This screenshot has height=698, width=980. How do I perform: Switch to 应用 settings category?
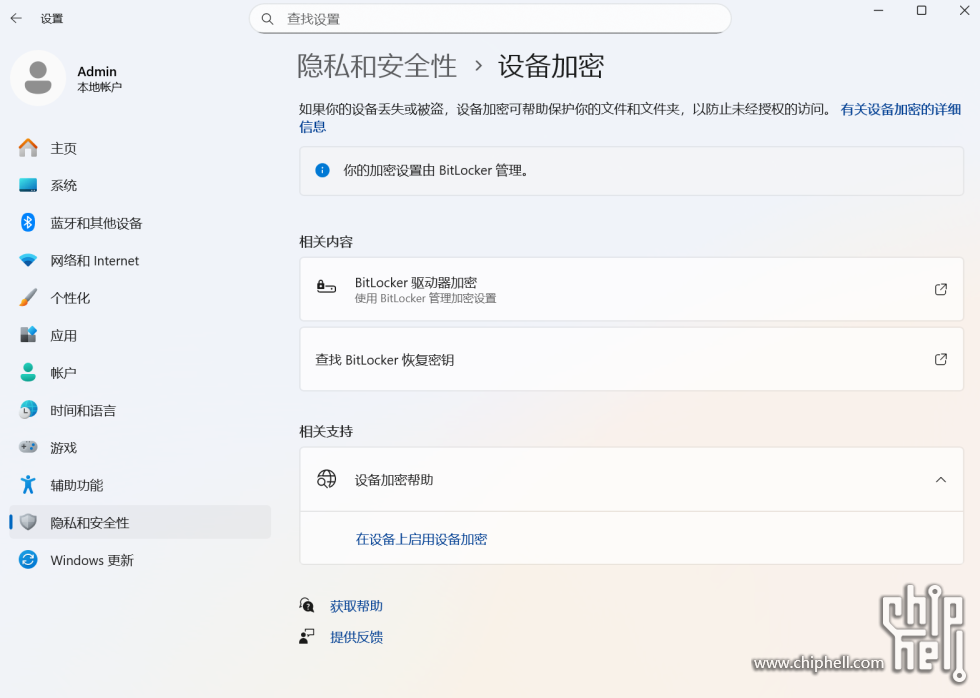click(x=64, y=336)
